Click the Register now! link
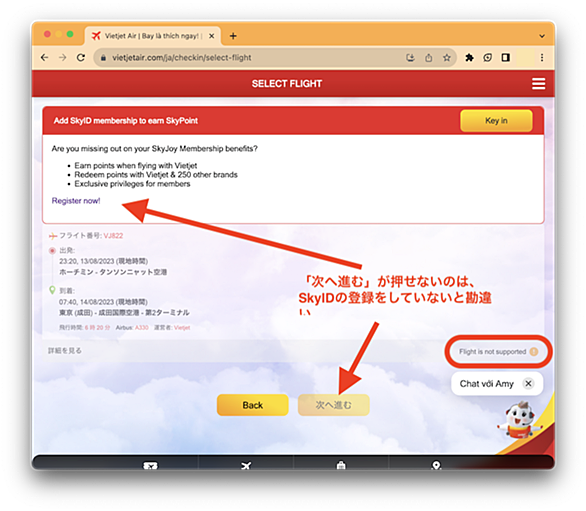Image resolution: width=586 pixels, height=511 pixels. click(x=76, y=201)
